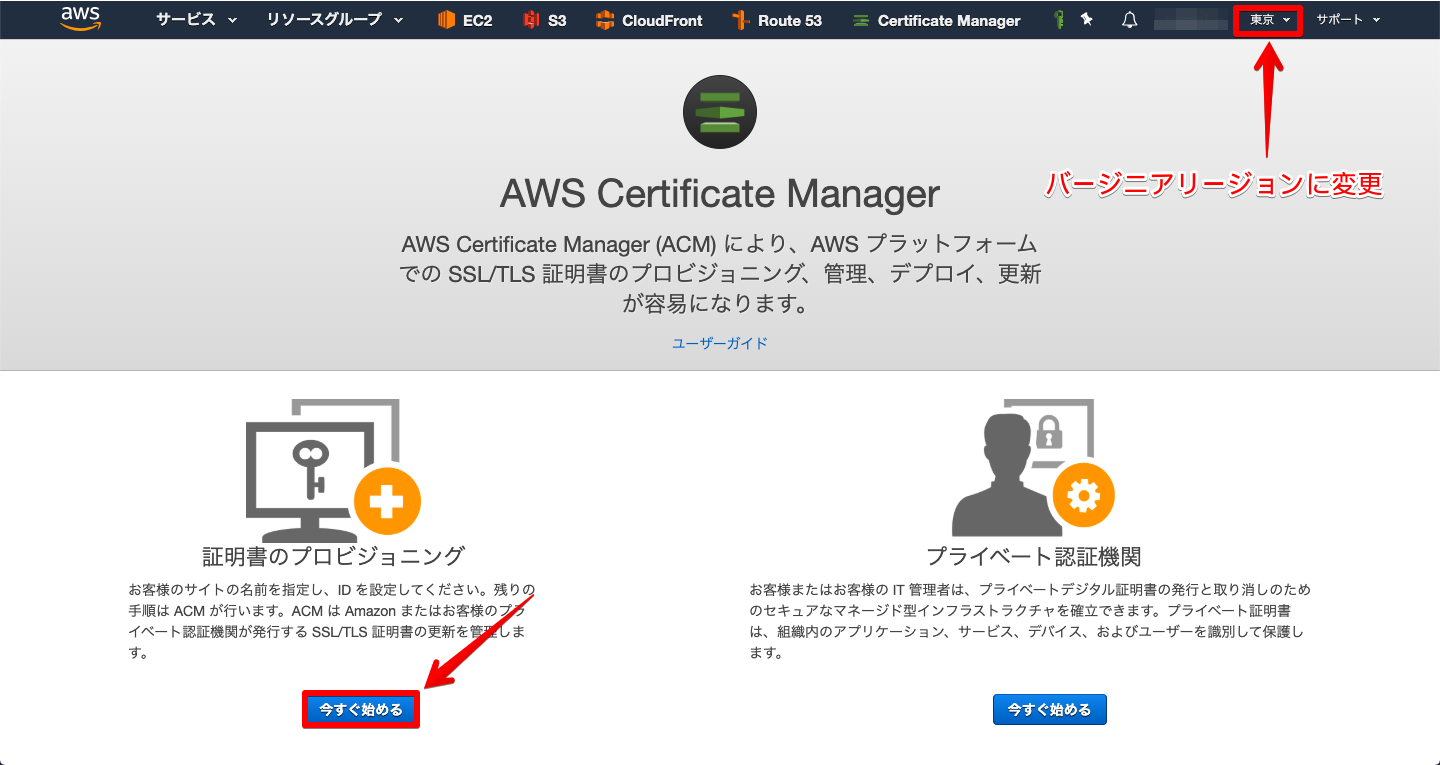This screenshot has height=765, width=1440.
Task: Open the Certificate Manager shortcut
Action: [935, 19]
